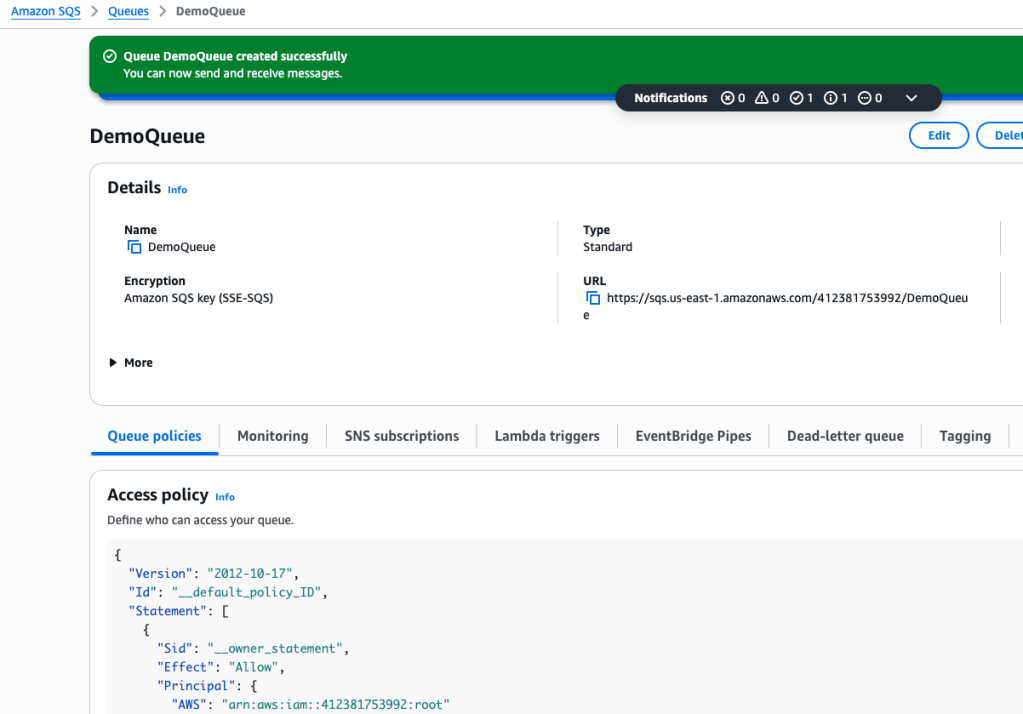Click the green banner success check icon
The image size is (1023, 714).
110,57
